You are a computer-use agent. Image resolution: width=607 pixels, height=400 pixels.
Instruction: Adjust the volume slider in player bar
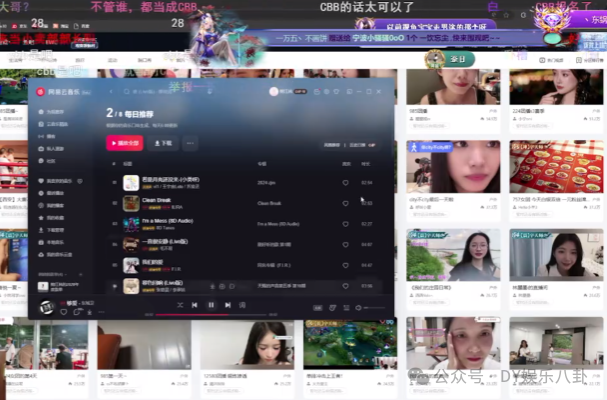(x=374, y=308)
